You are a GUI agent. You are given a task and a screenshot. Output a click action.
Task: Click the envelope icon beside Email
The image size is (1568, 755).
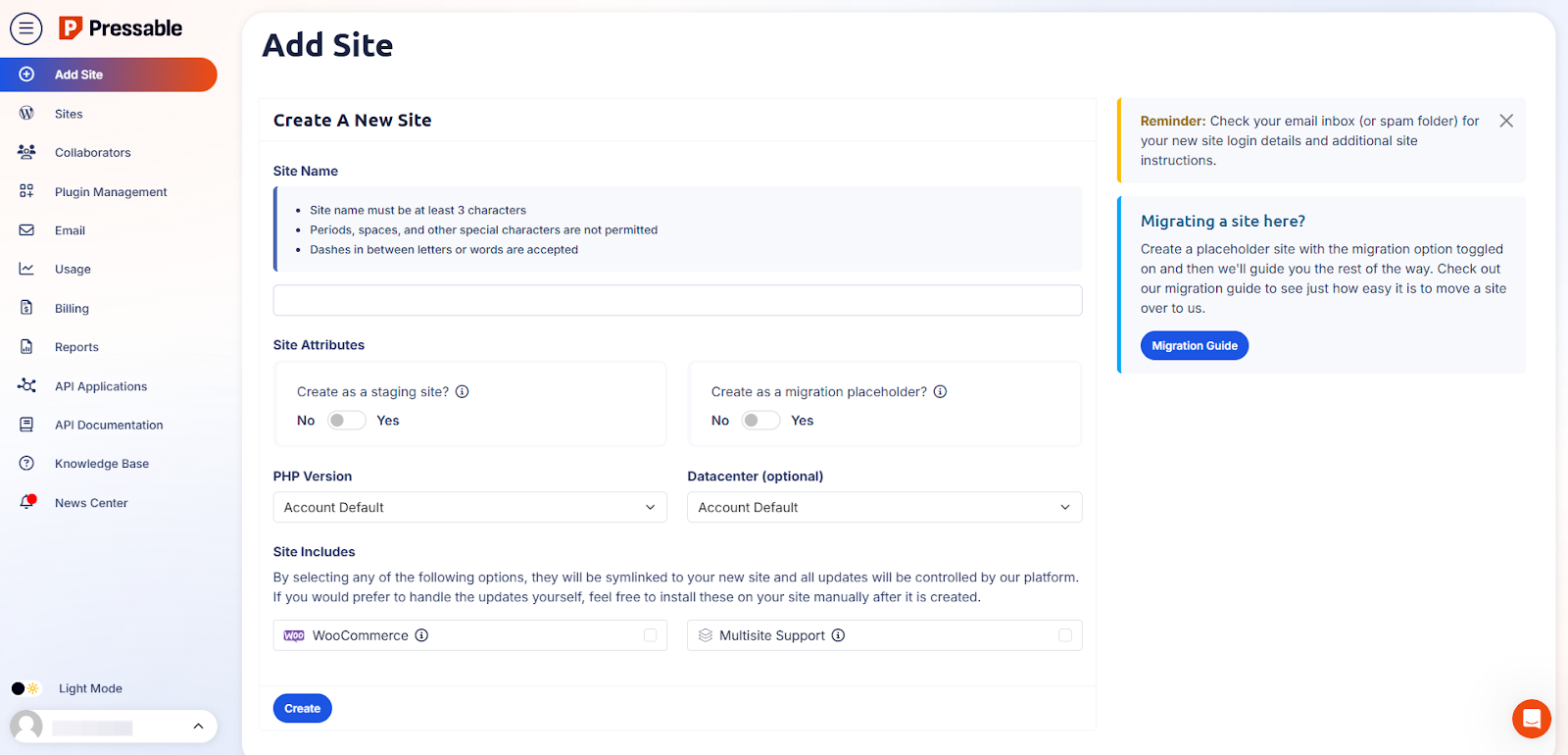26,230
